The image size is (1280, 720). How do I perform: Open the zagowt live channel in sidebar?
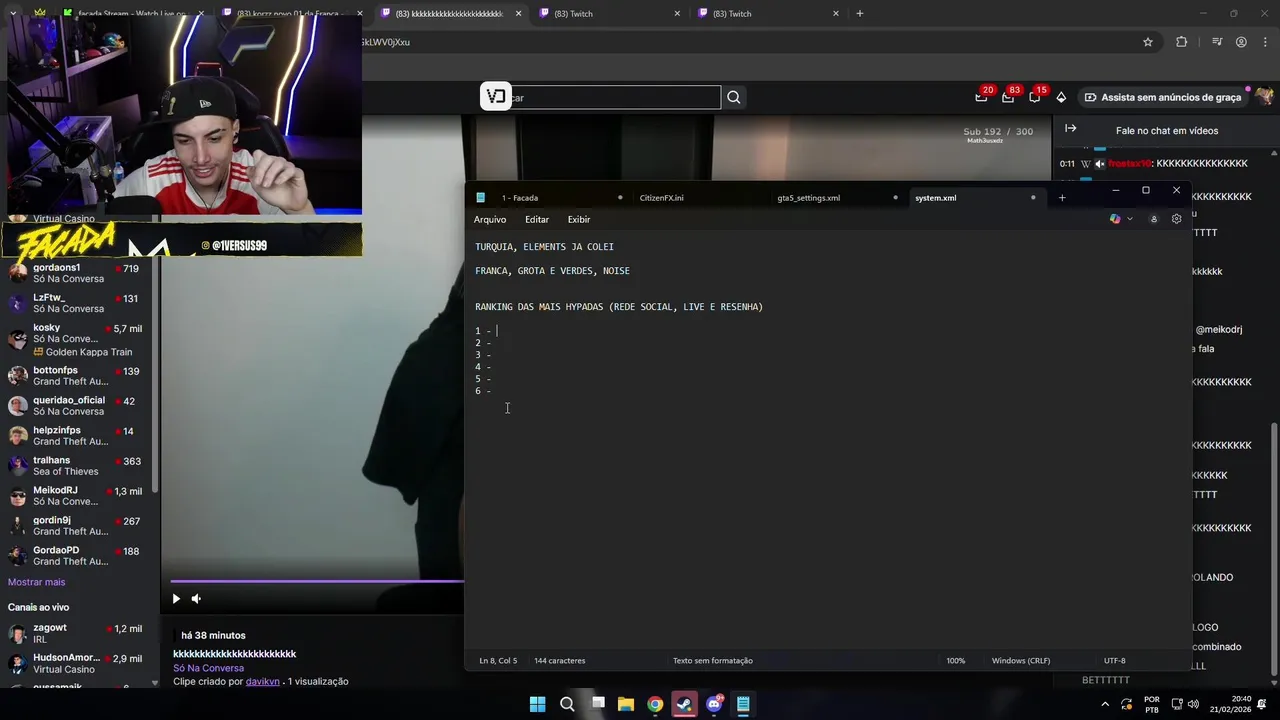(78, 633)
